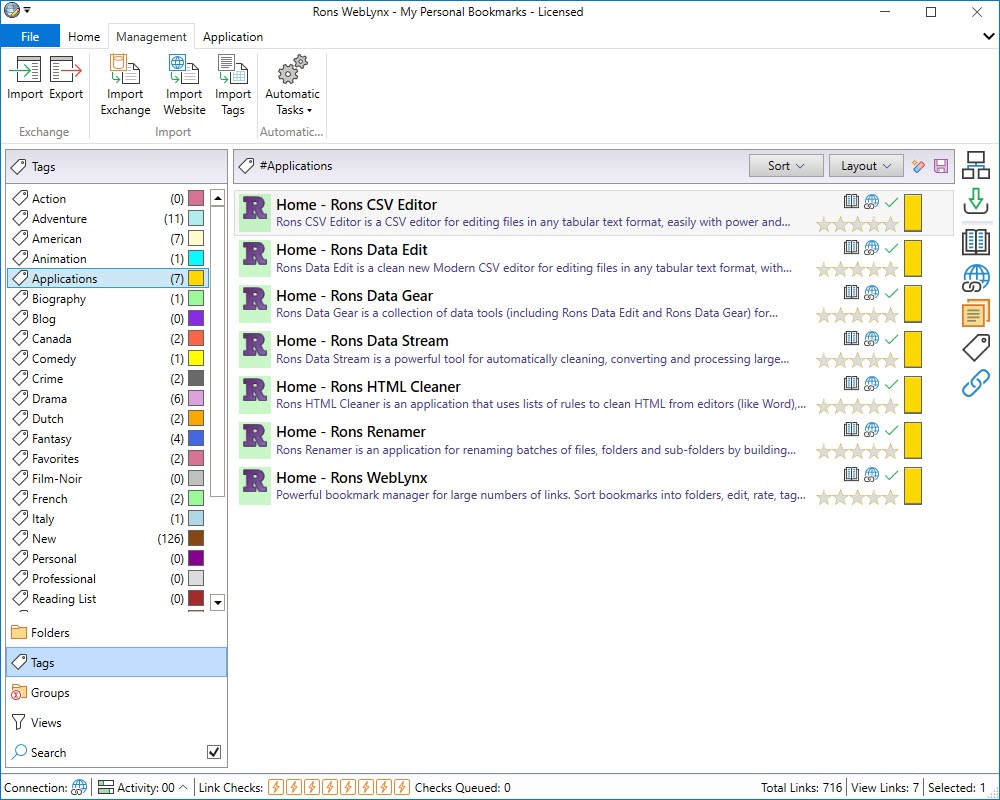Screen dimensions: 1000x800
Task: Click the yellow color swatch for Rons WebLynx
Action: 912,485
